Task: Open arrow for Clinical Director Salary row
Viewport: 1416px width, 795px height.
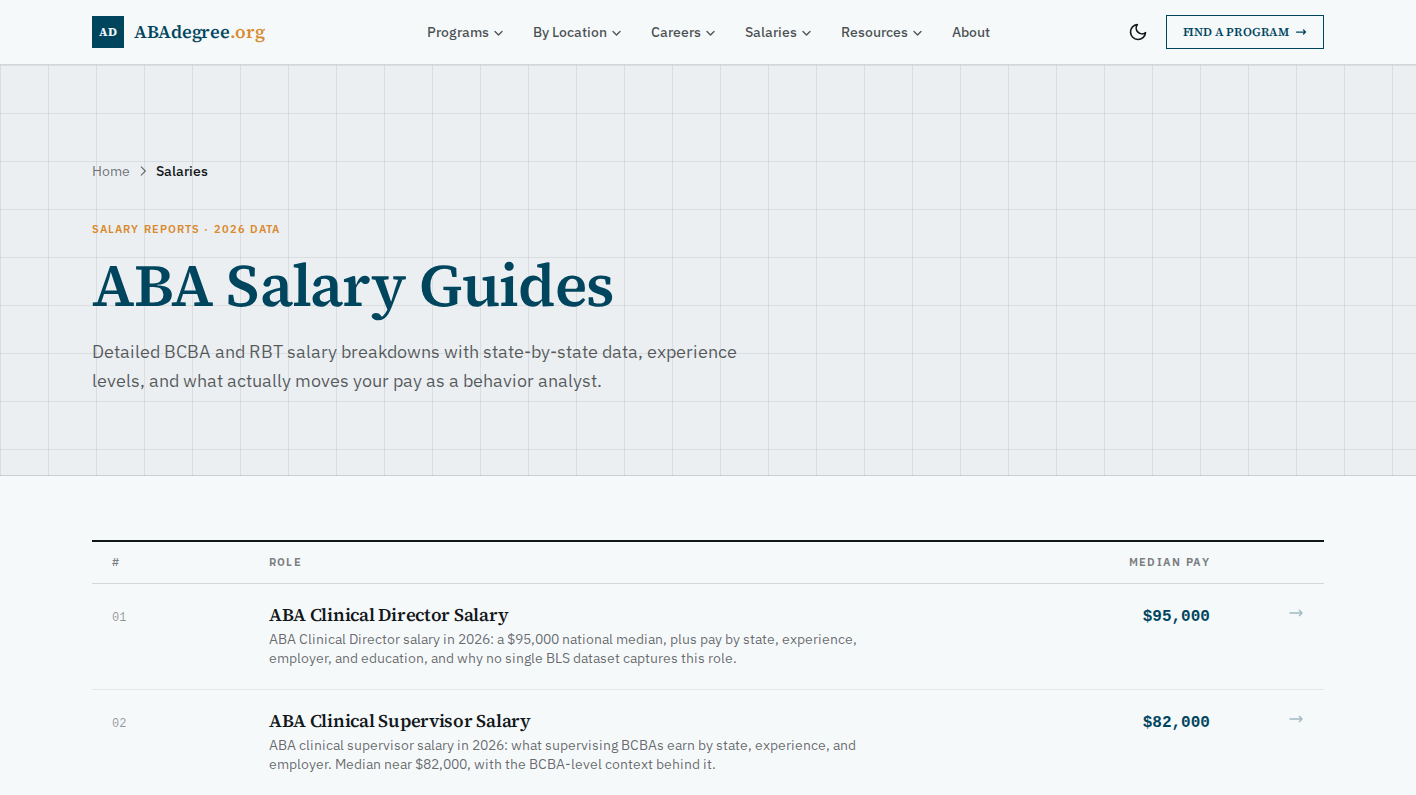Action: point(1296,613)
